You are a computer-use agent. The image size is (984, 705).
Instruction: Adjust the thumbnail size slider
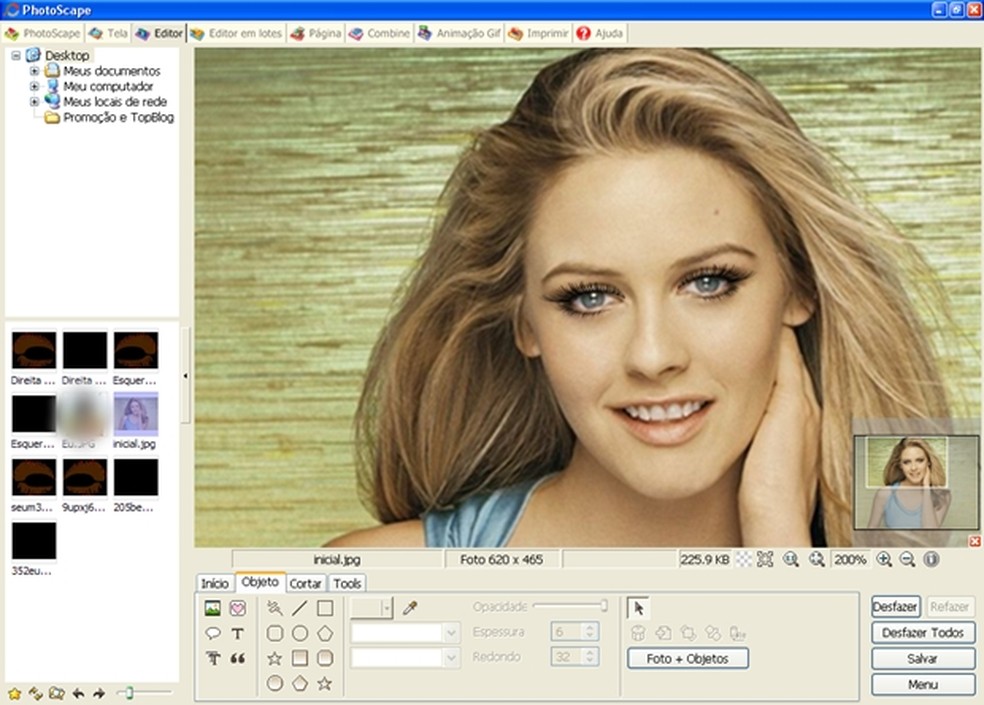(x=129, y=692)
